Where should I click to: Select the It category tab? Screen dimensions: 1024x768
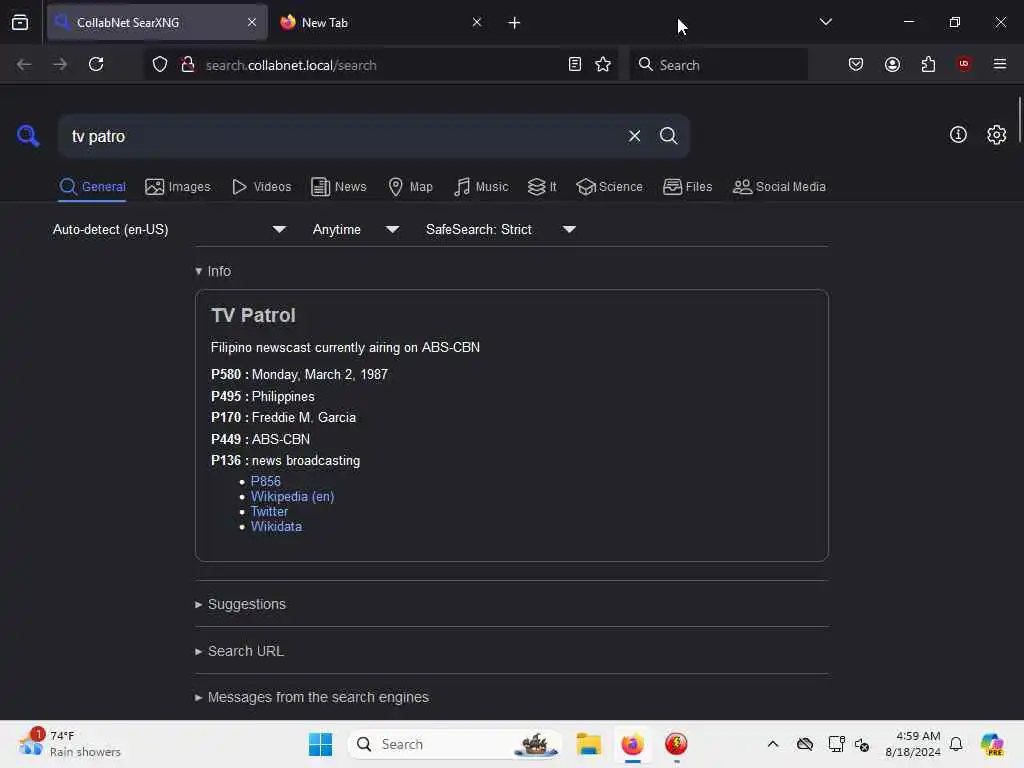coord(542,187)
